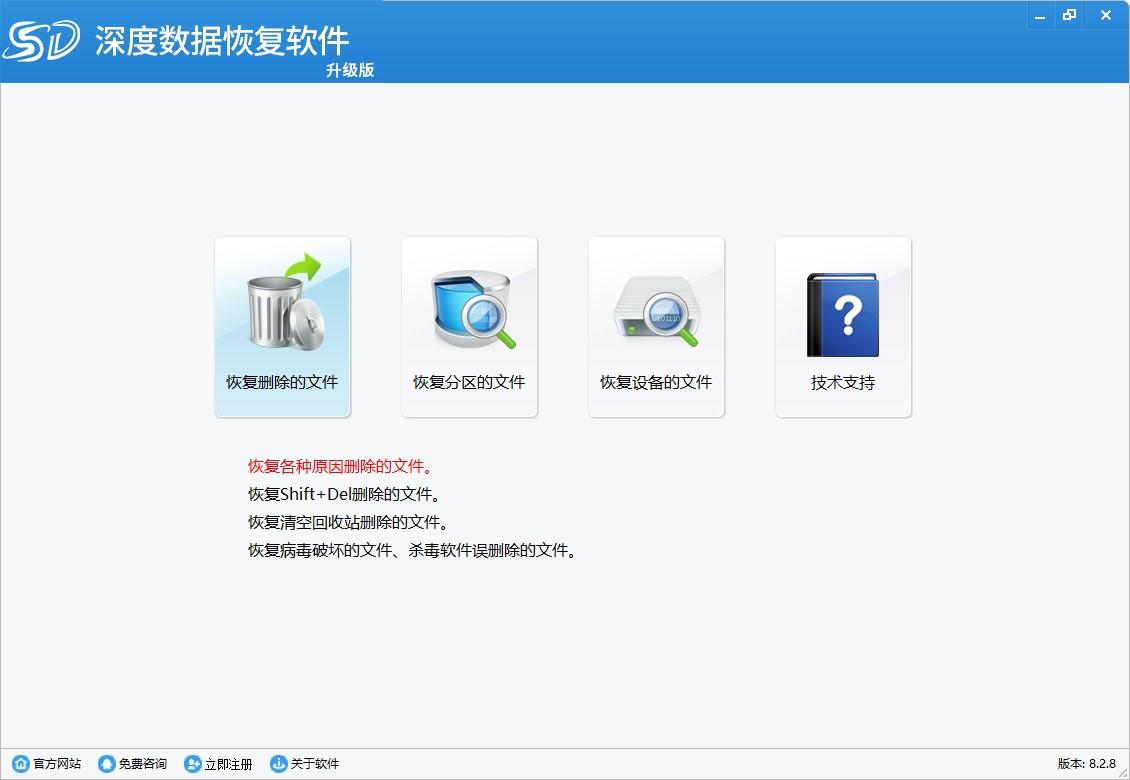Click the 升级版 subtitle text
Image resolution: width=1130 pixels, height=780 pixels.
(x=350, y=70)
